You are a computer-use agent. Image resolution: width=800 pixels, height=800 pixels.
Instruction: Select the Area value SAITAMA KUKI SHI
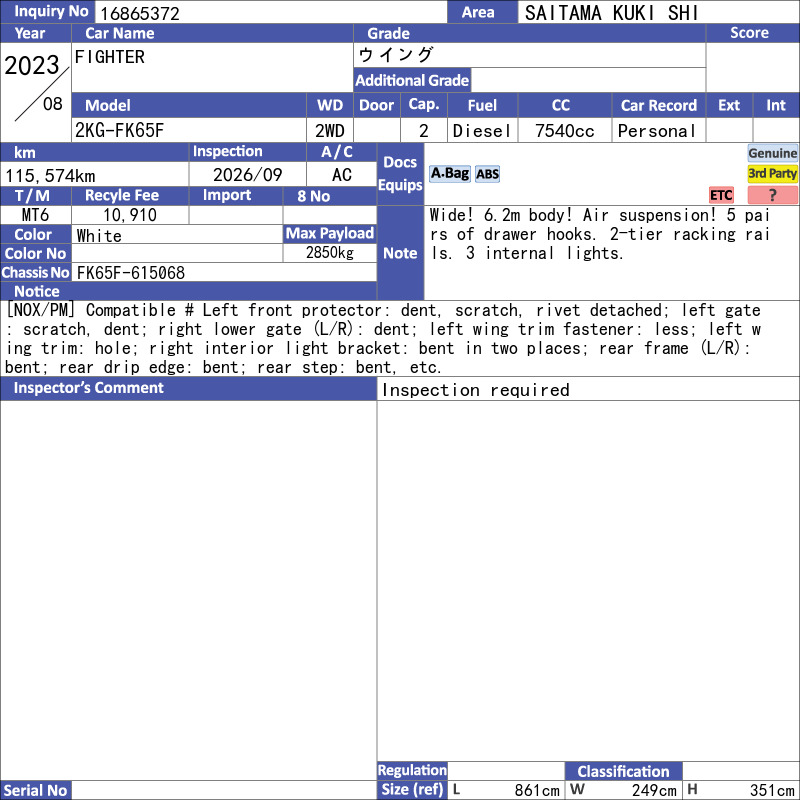[611, 13]
